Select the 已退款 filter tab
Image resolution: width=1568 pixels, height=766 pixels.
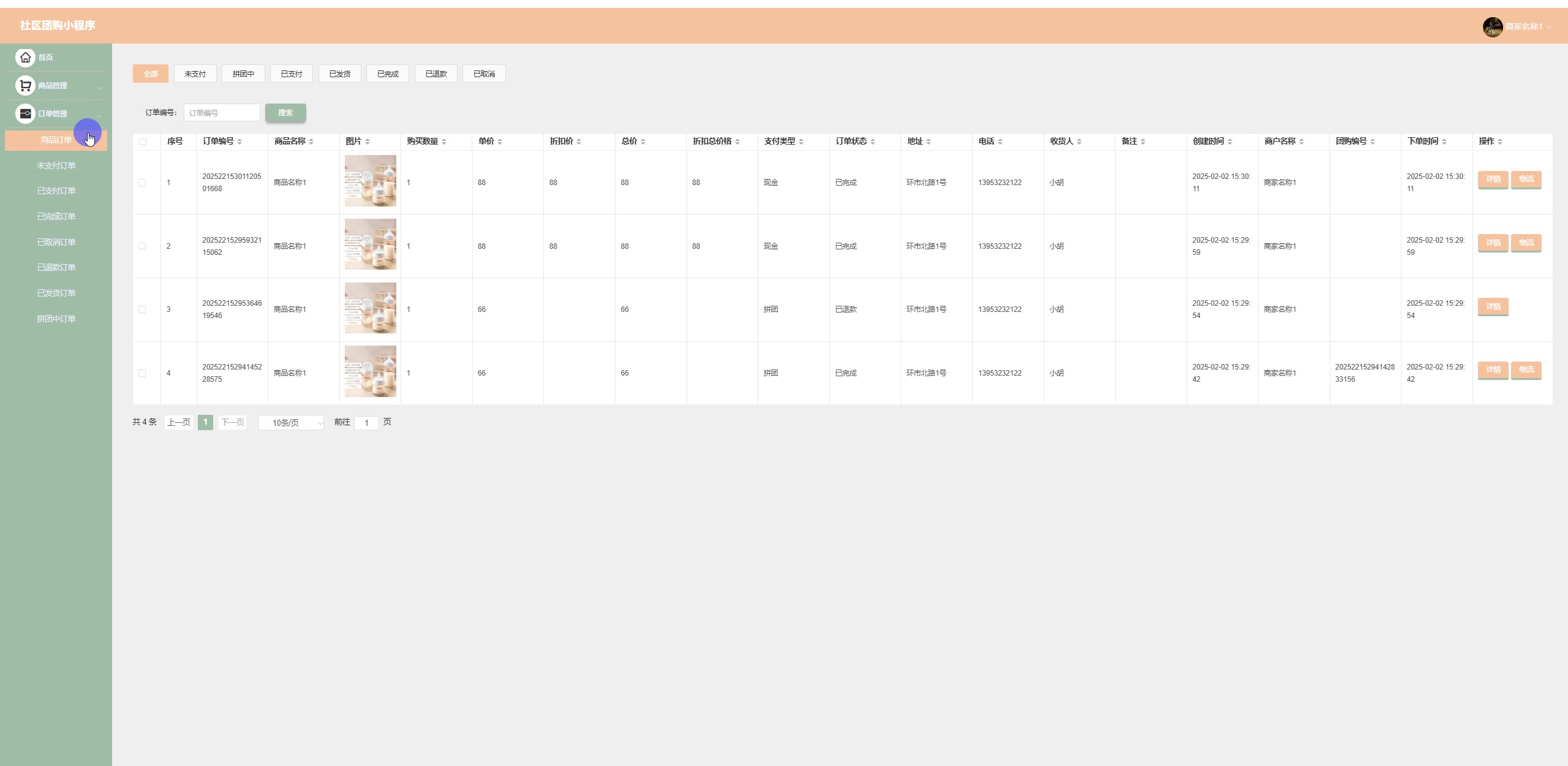[436, 74]
